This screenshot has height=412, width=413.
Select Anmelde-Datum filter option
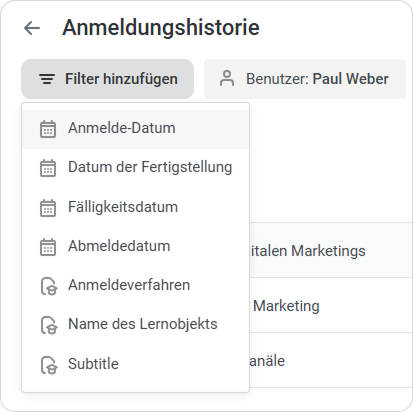click(x=136, y=129)
